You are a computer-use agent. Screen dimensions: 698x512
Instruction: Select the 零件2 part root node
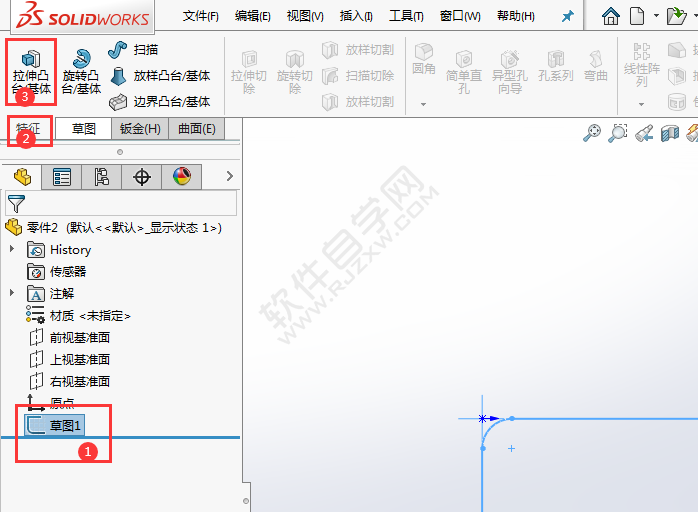113,228
